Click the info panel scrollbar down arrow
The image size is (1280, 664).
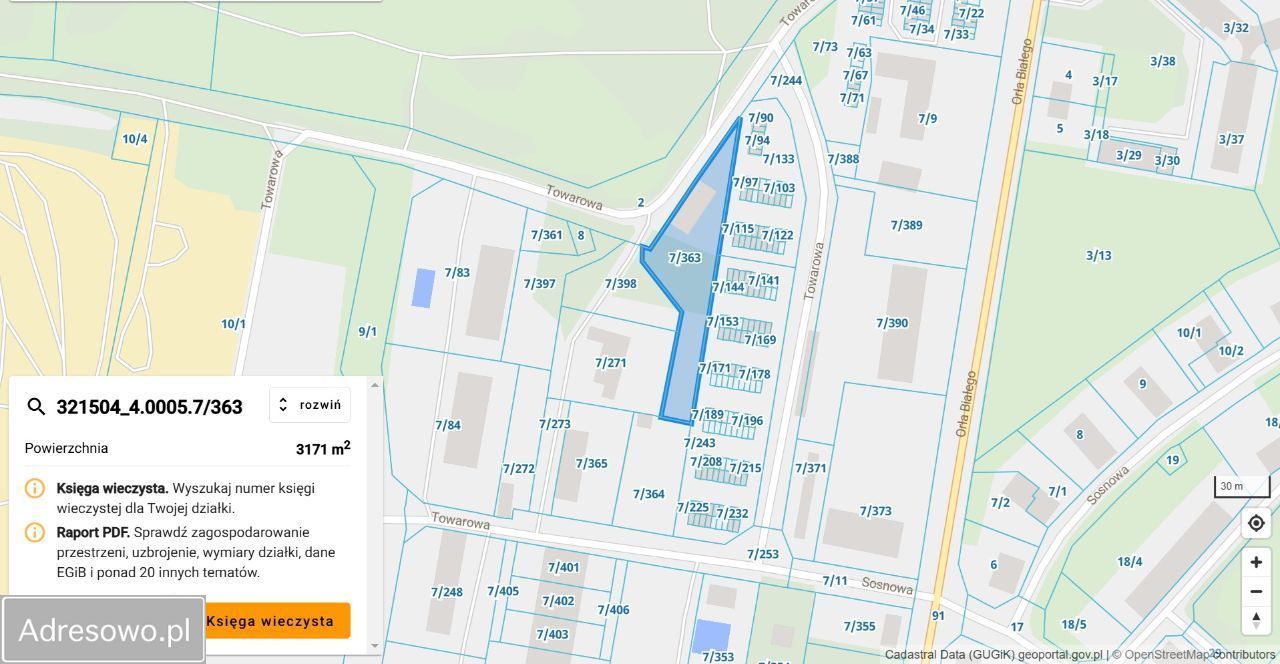point(375,646)
